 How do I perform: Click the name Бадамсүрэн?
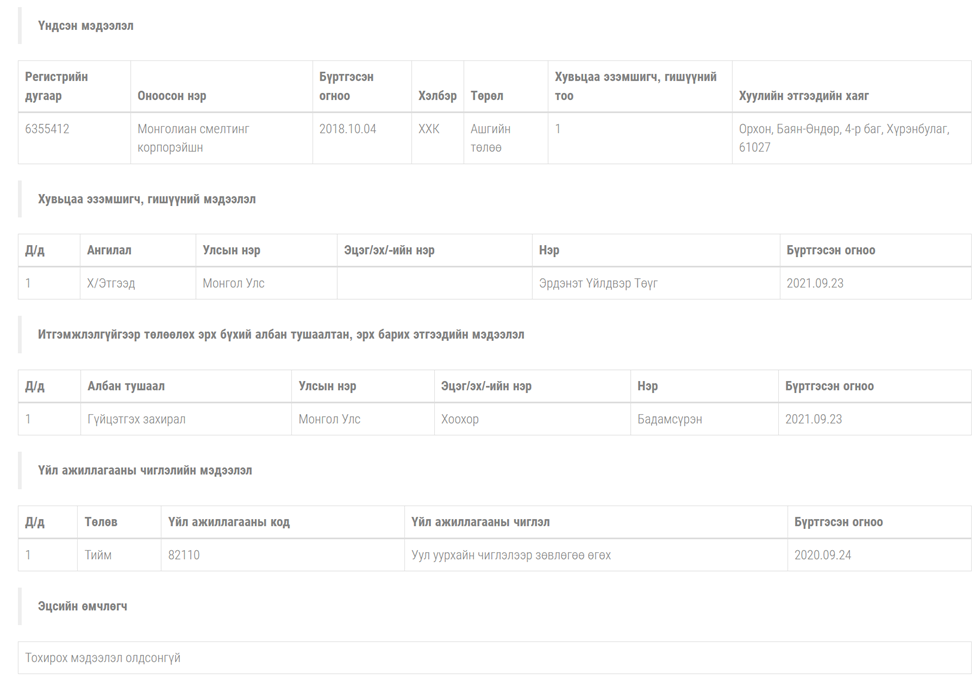point(670,419)
